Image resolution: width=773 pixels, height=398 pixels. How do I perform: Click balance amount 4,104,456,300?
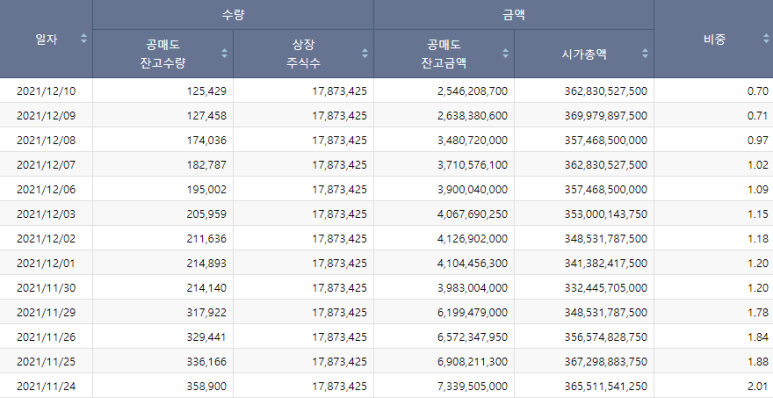click(x=472, y=263)
